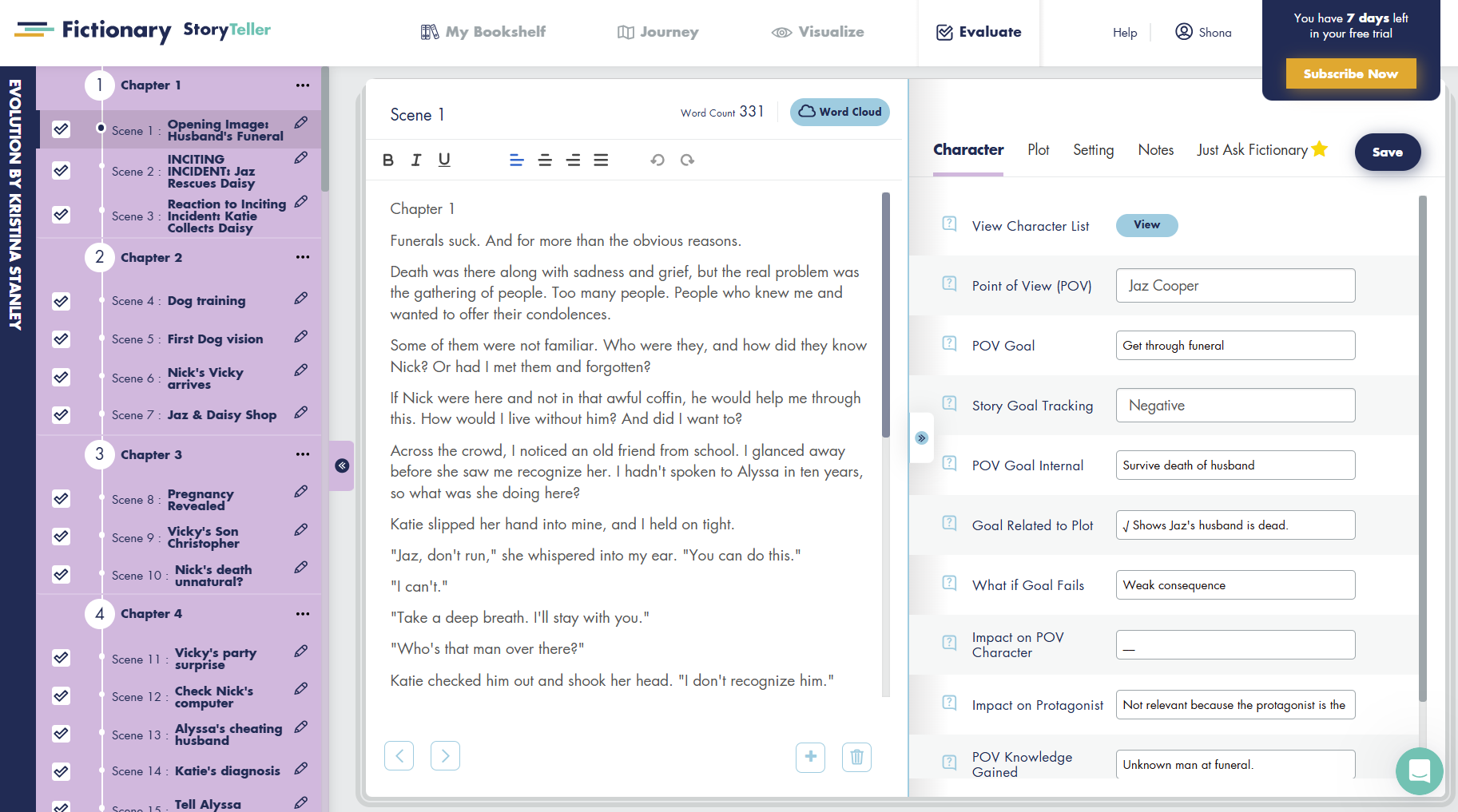The width and height of the screenshot is (1458, 812).
Task: Uncheck the Katie's diagnosis scene checkbox
Action: click(x=61, y=771)
